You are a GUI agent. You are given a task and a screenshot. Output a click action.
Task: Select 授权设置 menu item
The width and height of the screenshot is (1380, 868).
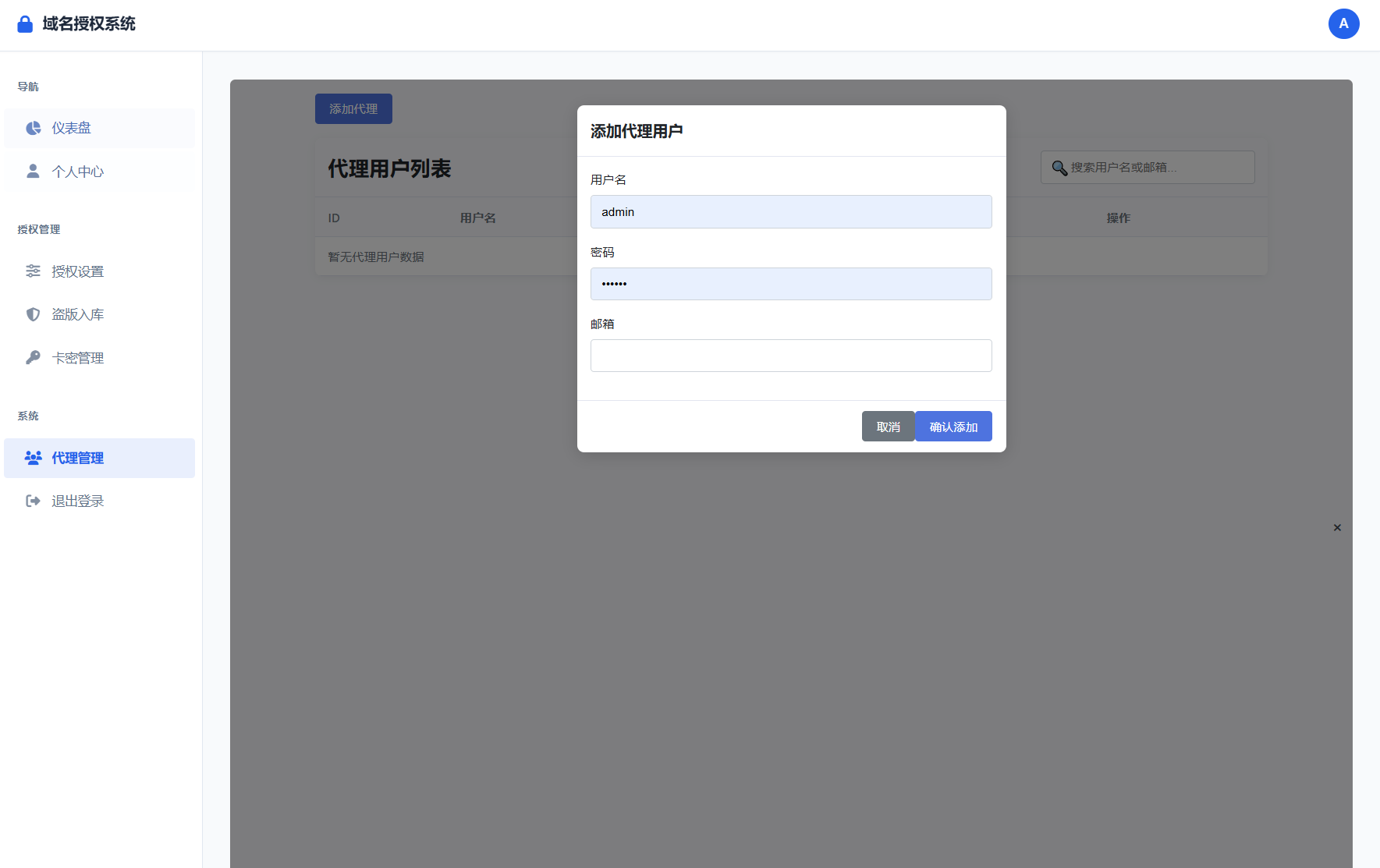[77, 271]
